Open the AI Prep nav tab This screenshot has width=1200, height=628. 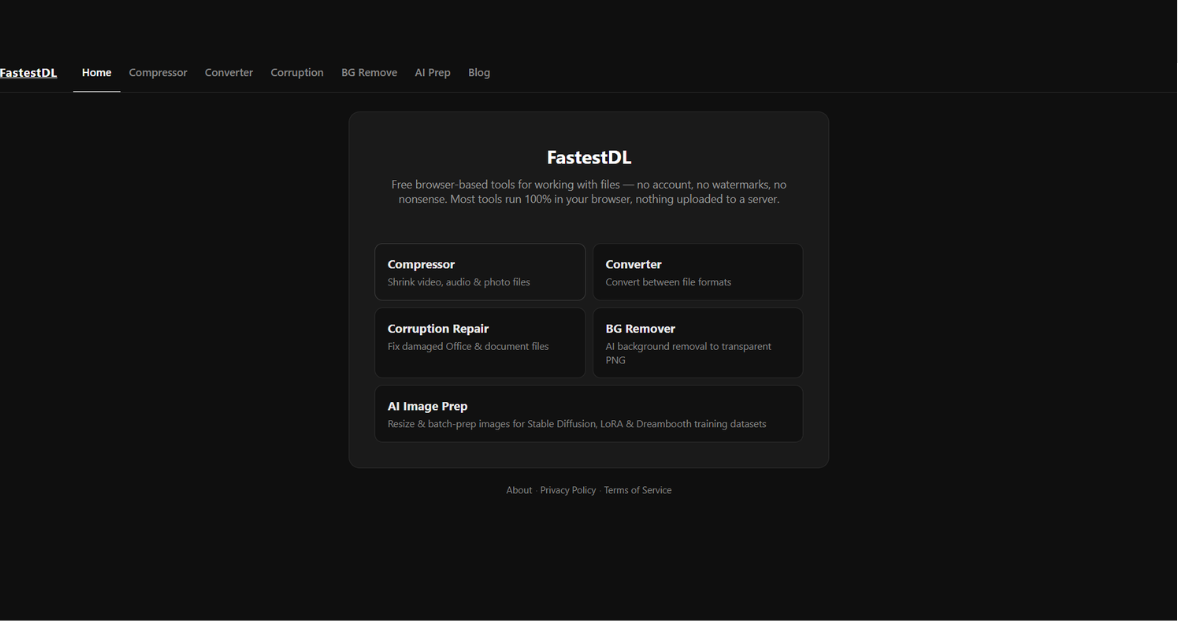coord(433,73)
